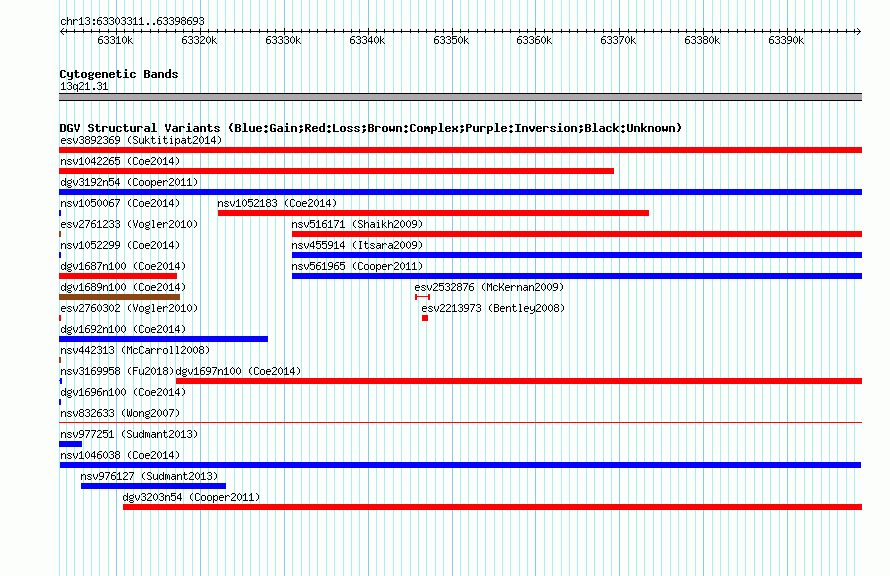Click the dgv1696n100 (Coe2014) label
This screenshot has height=576, width=890.
pos(123,392)
